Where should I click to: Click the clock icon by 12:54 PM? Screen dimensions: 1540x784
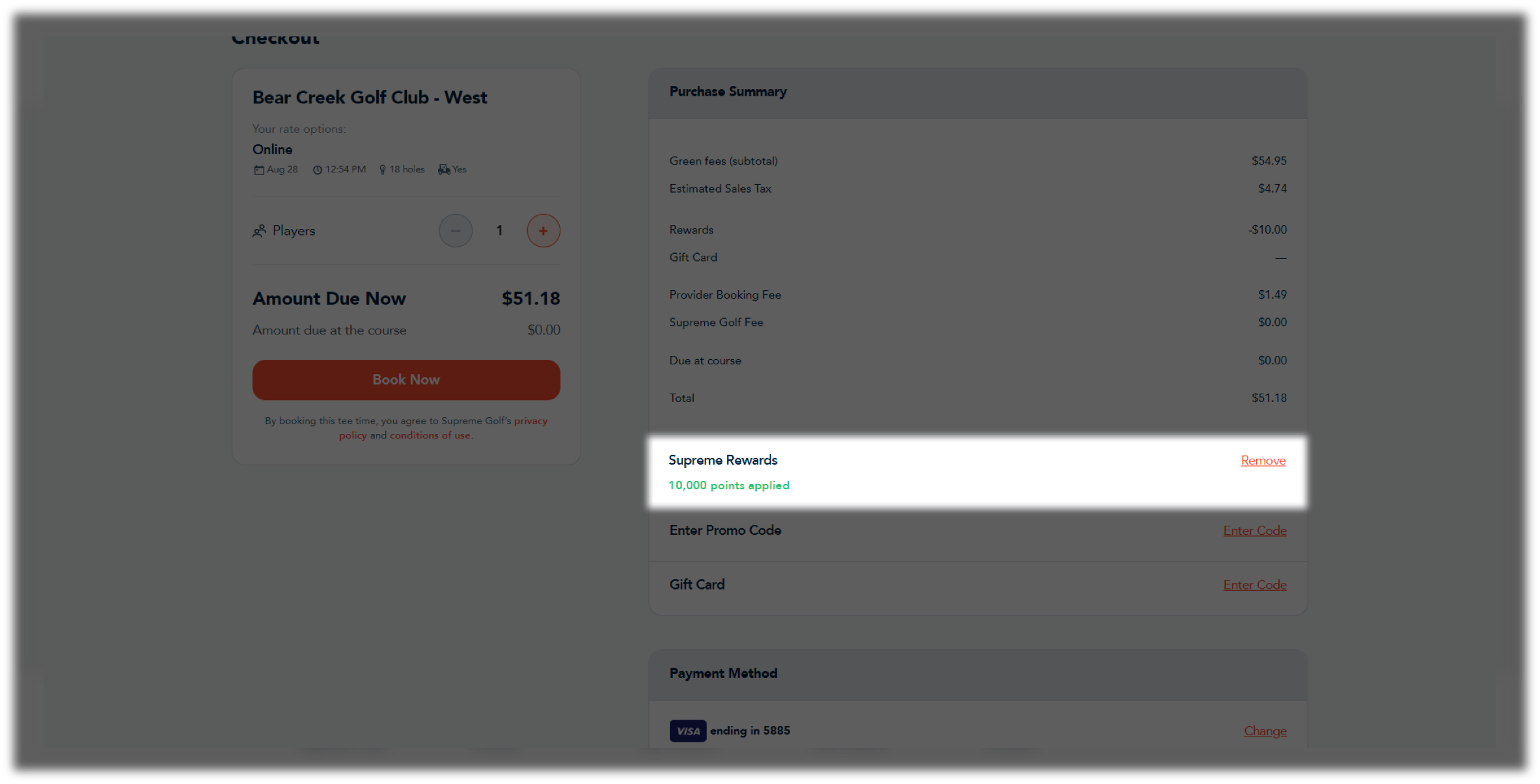tap(318, 170)
